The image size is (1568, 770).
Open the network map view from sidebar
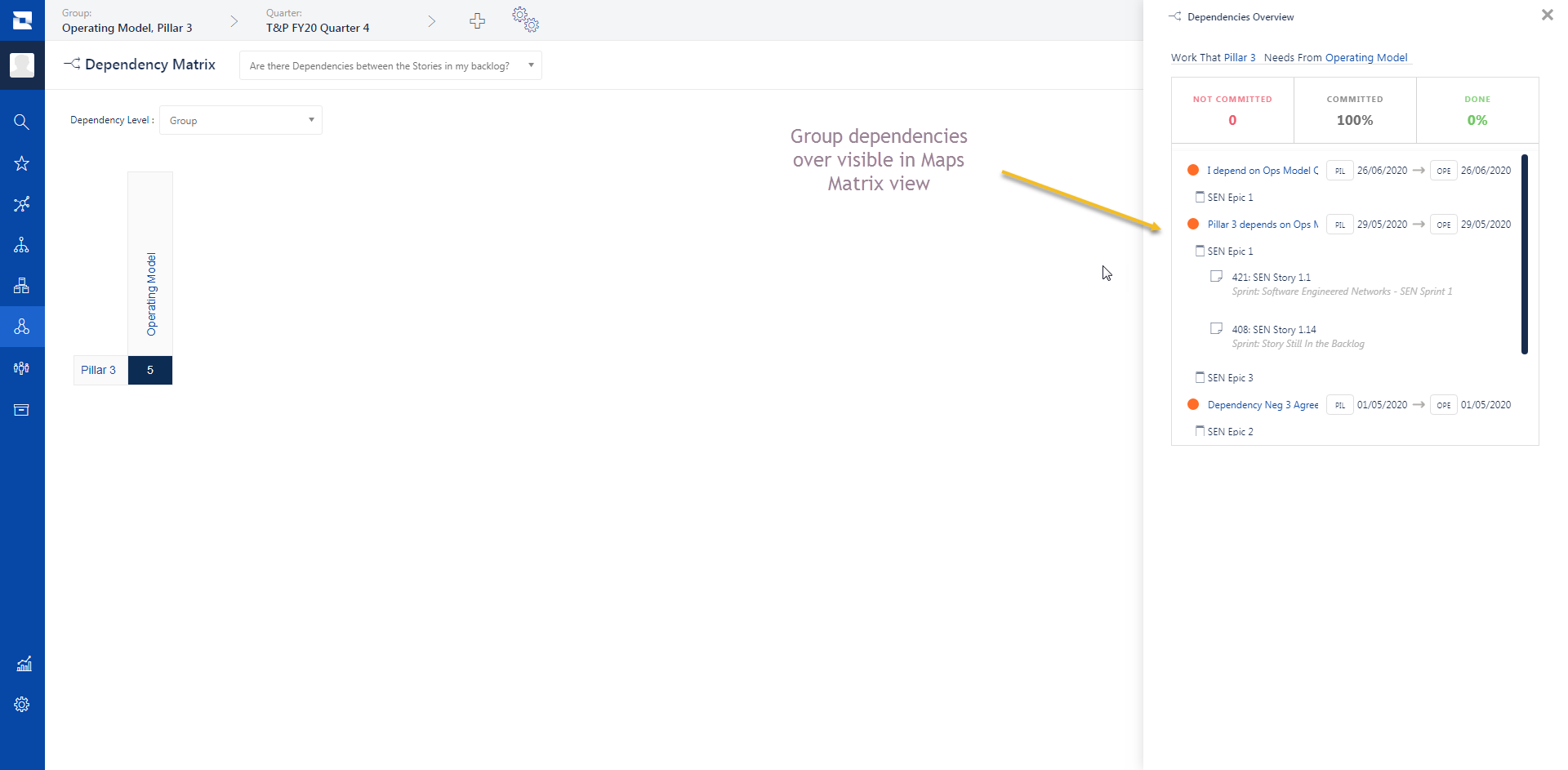[22, 204]
